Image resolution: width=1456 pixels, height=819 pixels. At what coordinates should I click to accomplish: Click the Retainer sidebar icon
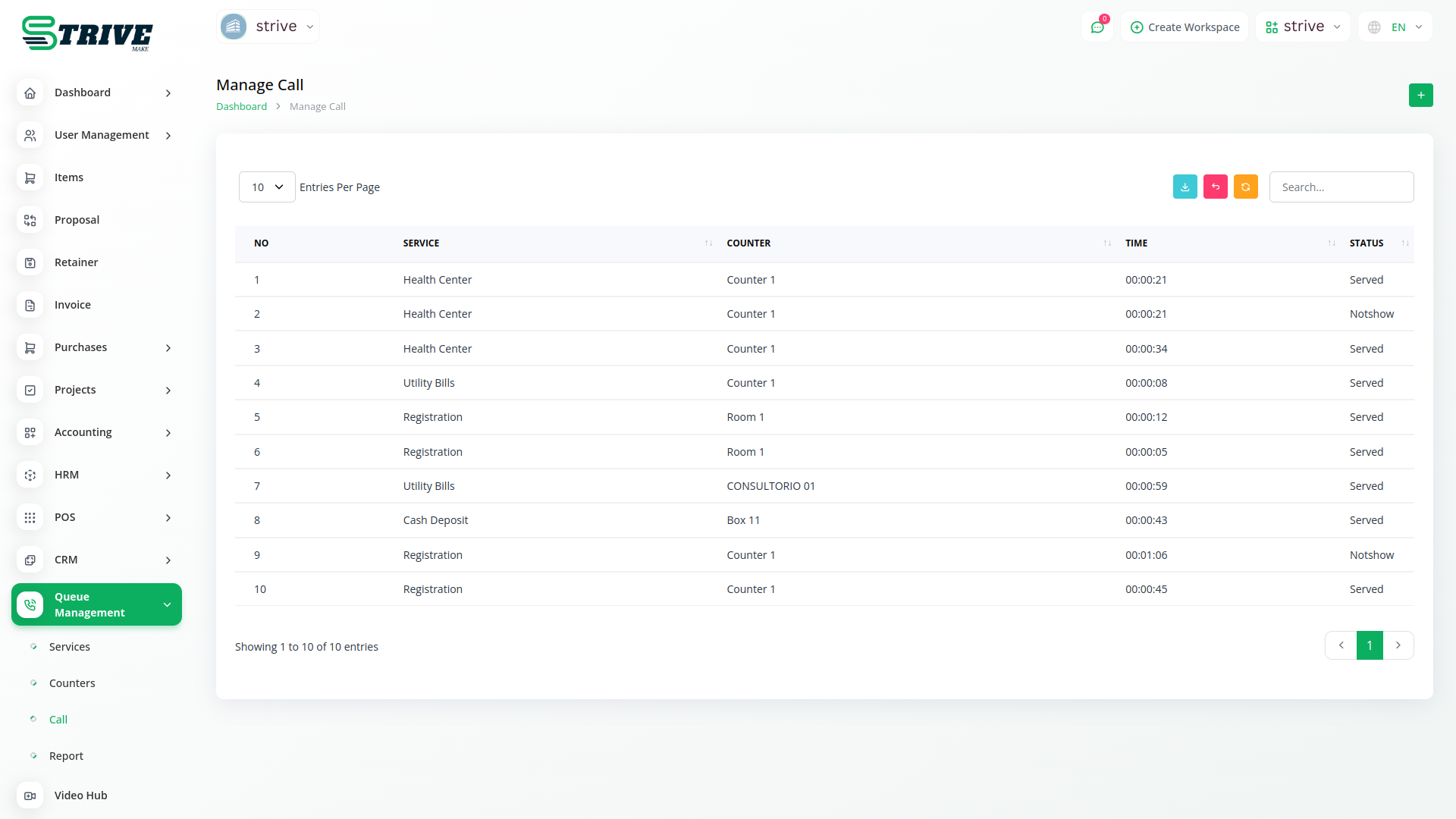pos(30,262)
